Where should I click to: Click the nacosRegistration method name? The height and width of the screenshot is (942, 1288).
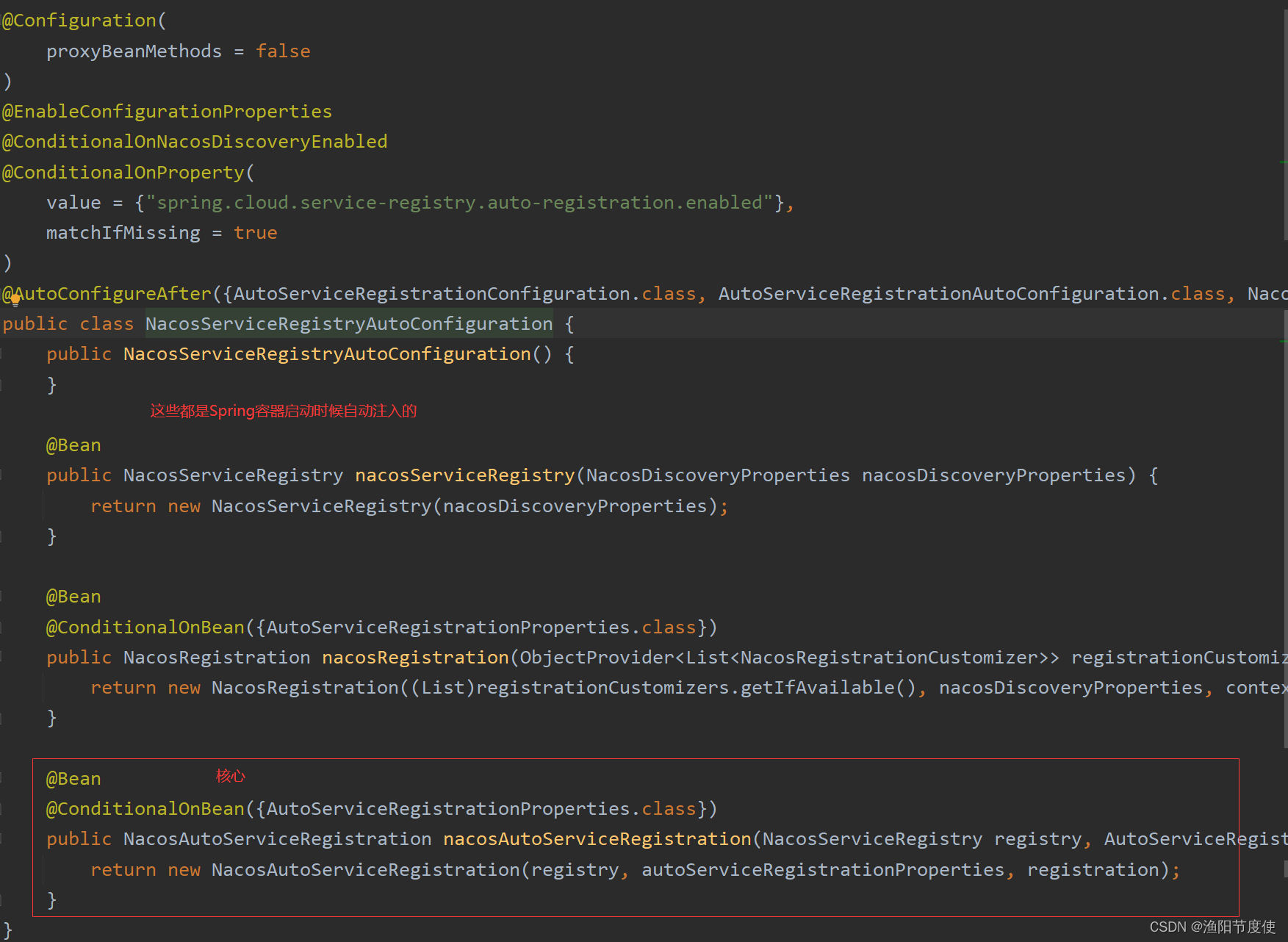pos(415,658)
